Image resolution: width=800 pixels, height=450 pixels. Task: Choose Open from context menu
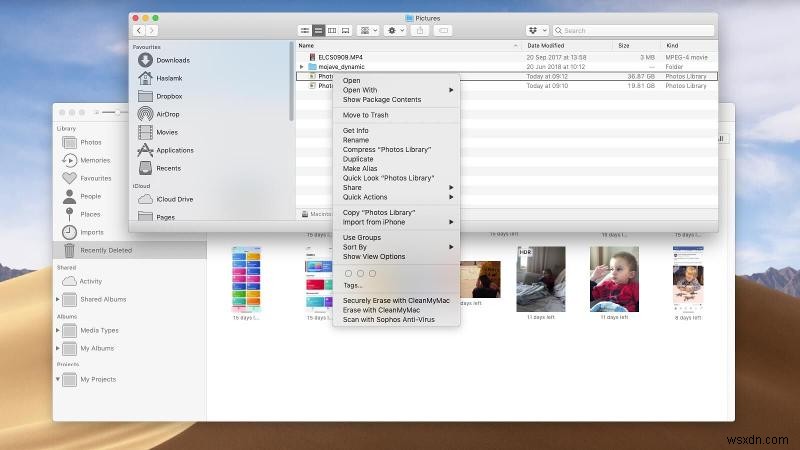point(396,80)
